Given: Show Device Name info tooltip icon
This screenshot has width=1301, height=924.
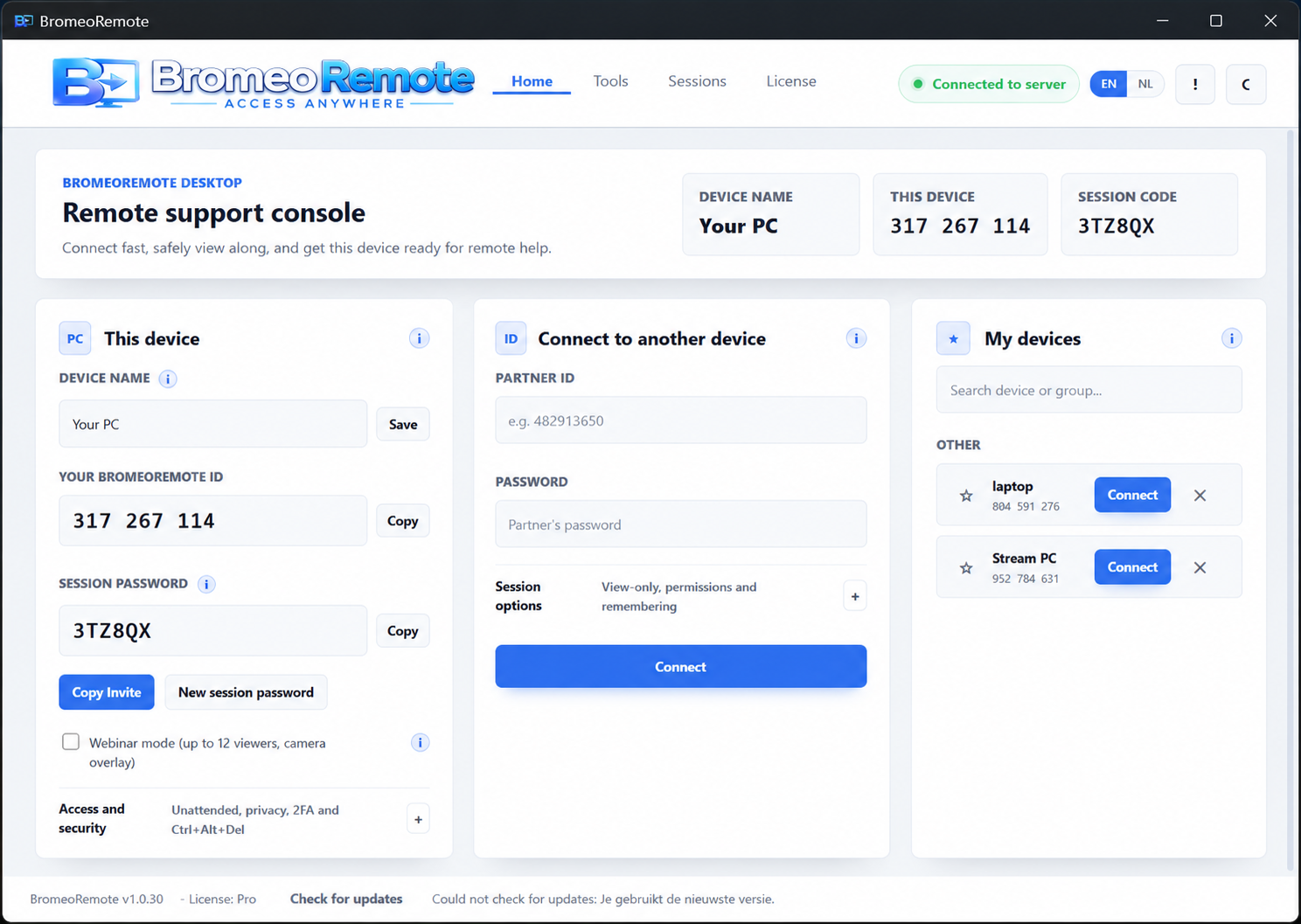Looking at the screenshot, I should 168,379.
